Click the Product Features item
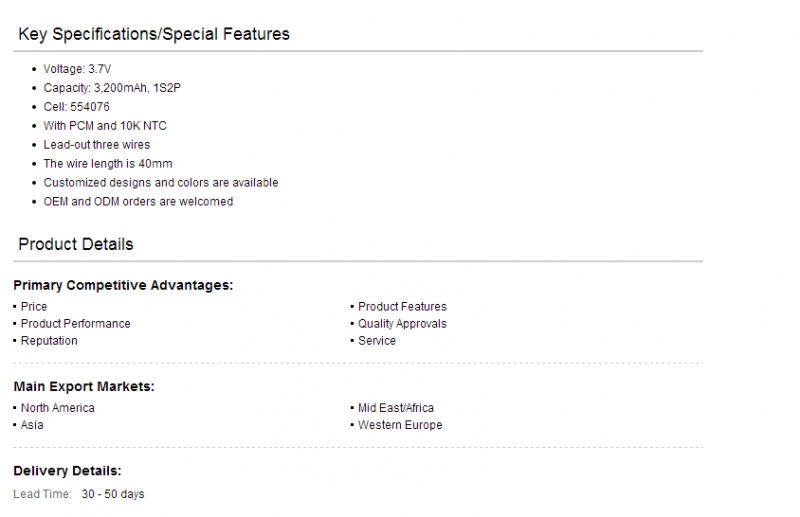The width and height of the screenshot is (800, 517). tap(402, 306)
